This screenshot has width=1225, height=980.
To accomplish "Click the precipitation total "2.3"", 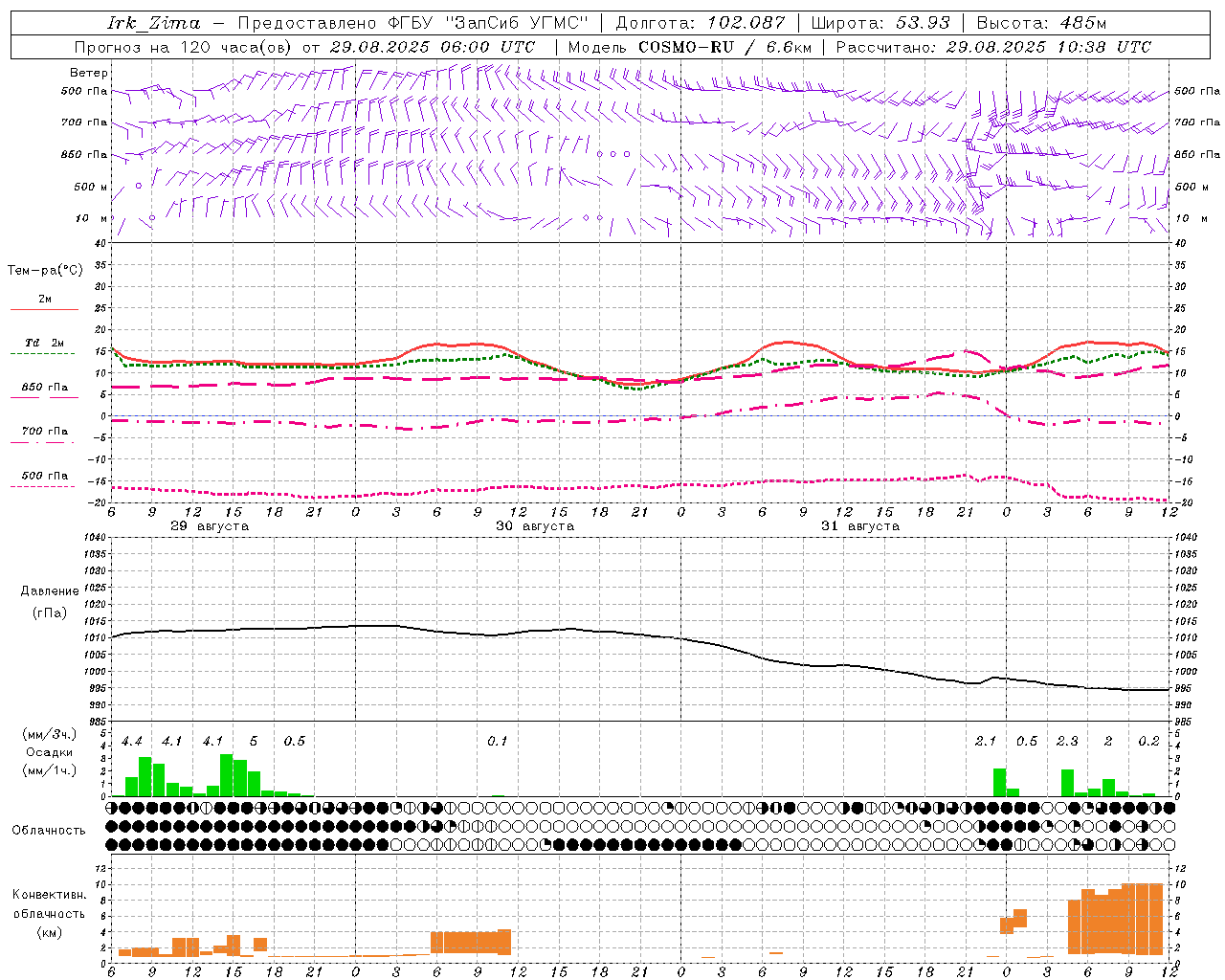I will pos(1067,741).
